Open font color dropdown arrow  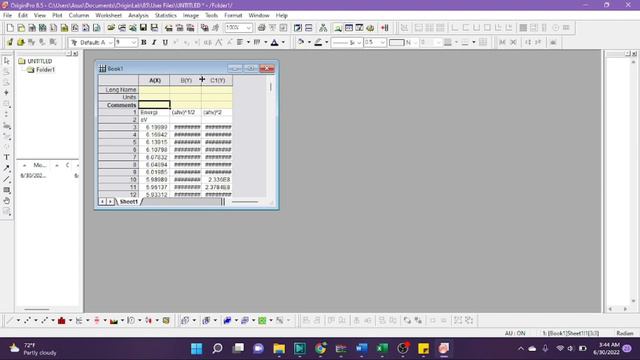tap(283, 42)
